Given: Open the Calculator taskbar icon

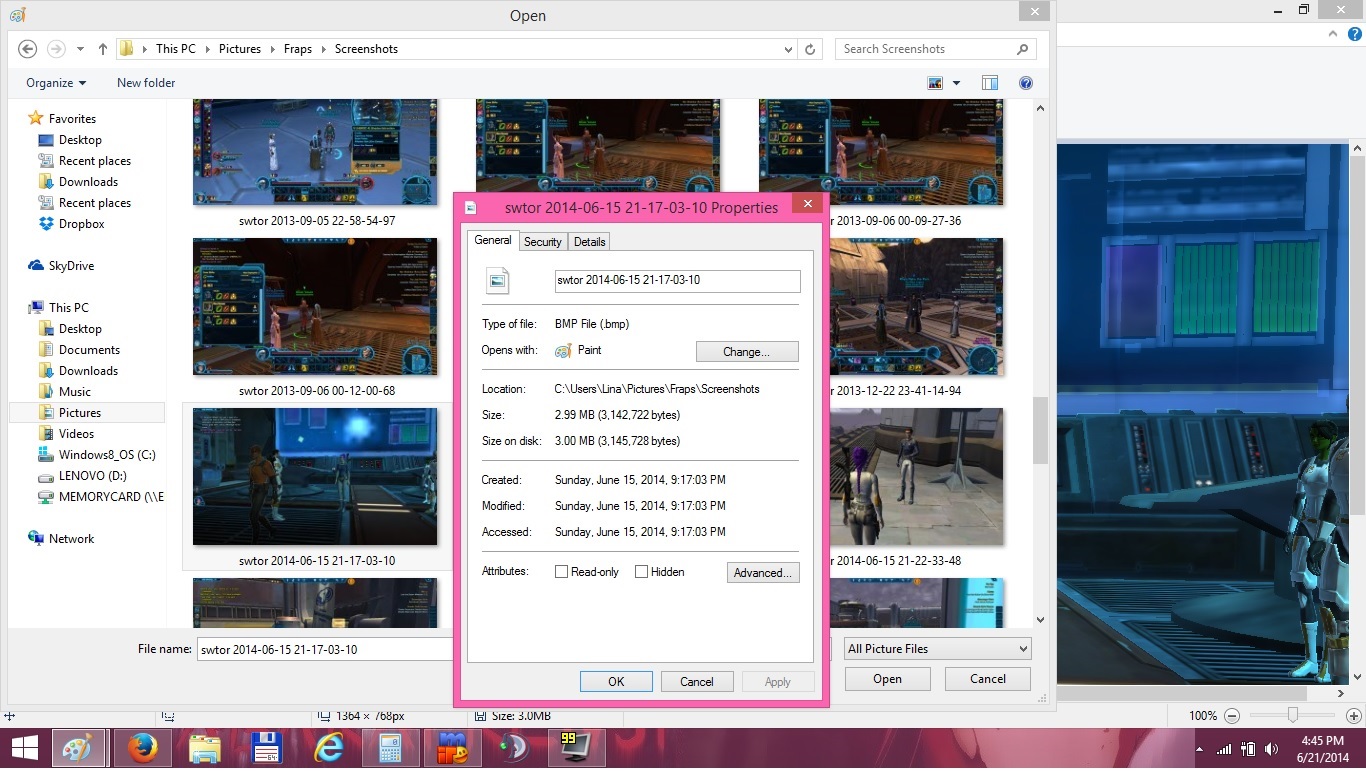Looking at the screenshot, I should (390, 748).
